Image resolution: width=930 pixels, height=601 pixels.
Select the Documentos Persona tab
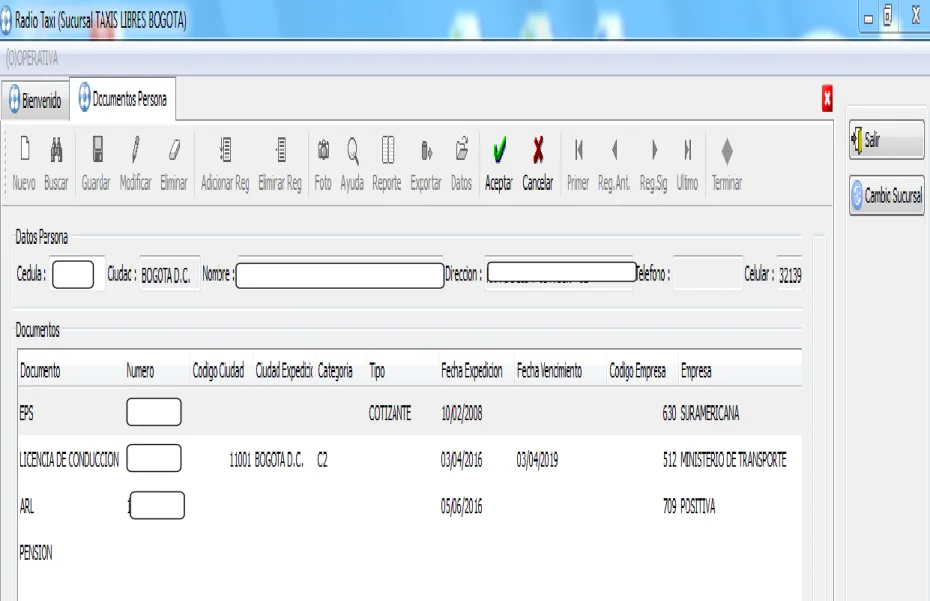pos(123,98)
